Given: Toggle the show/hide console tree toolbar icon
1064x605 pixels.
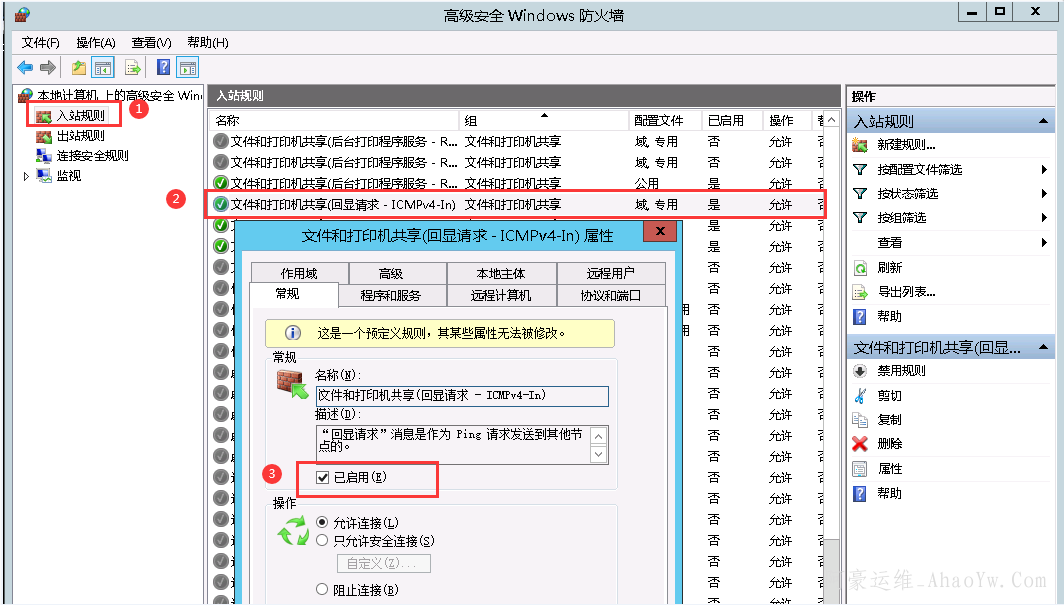Looking at the screenshot, I should point(103,67).
